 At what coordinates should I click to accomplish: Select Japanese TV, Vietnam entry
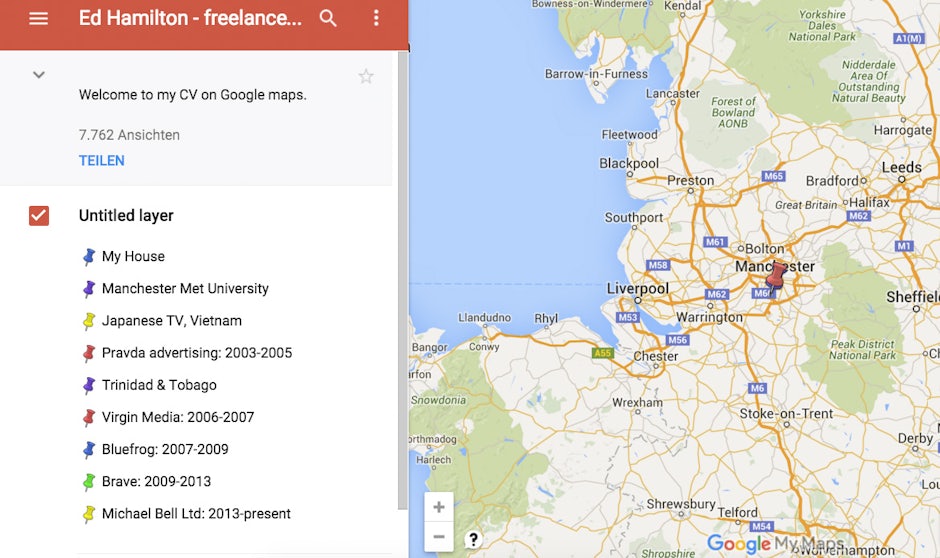coord(171,321)
